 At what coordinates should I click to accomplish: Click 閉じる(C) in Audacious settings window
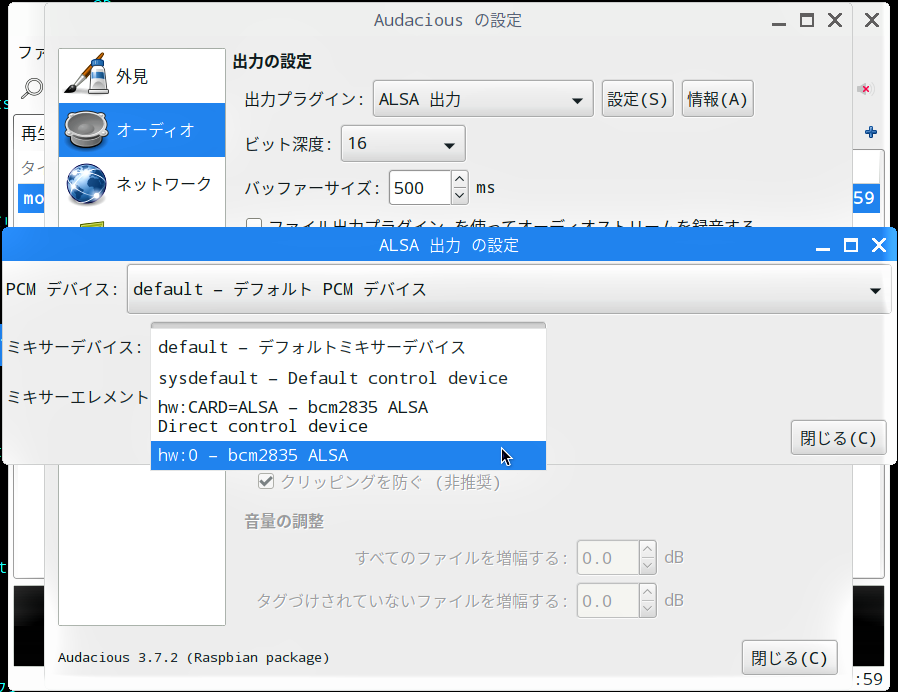(789, 658)
